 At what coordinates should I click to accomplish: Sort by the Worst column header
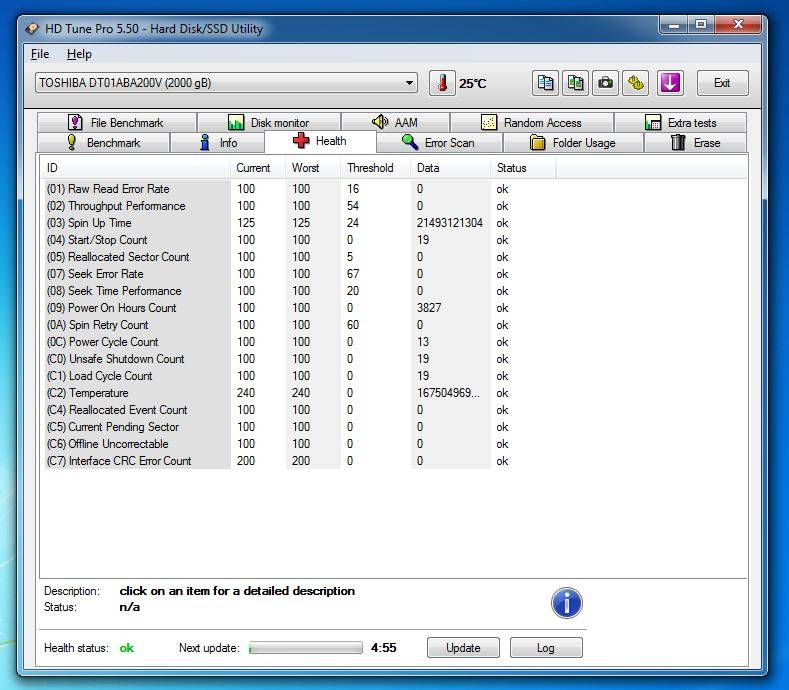(x=313, y=168)
